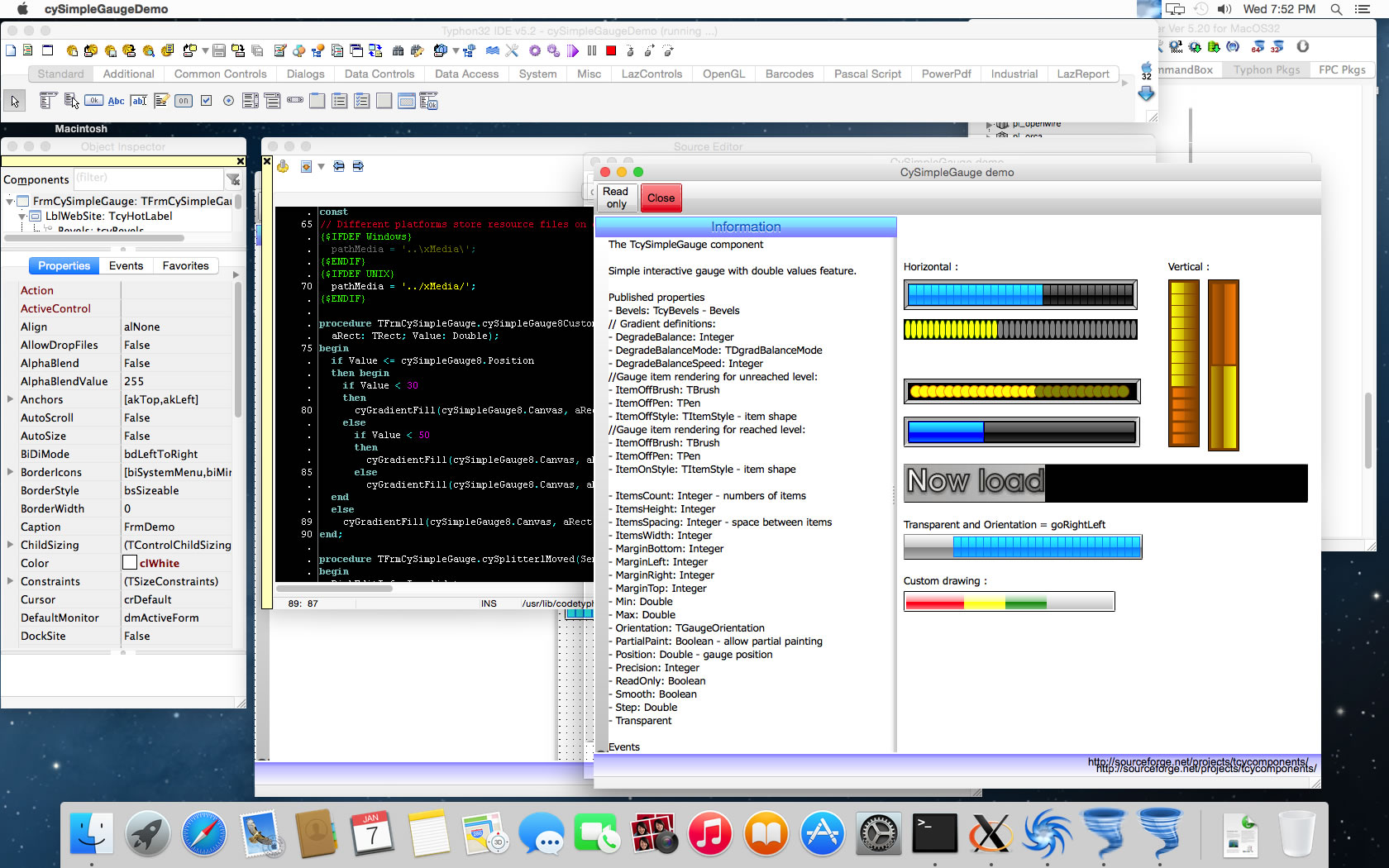
Task: Select the arrow pointer in component palette
Action: click(15, 101)
